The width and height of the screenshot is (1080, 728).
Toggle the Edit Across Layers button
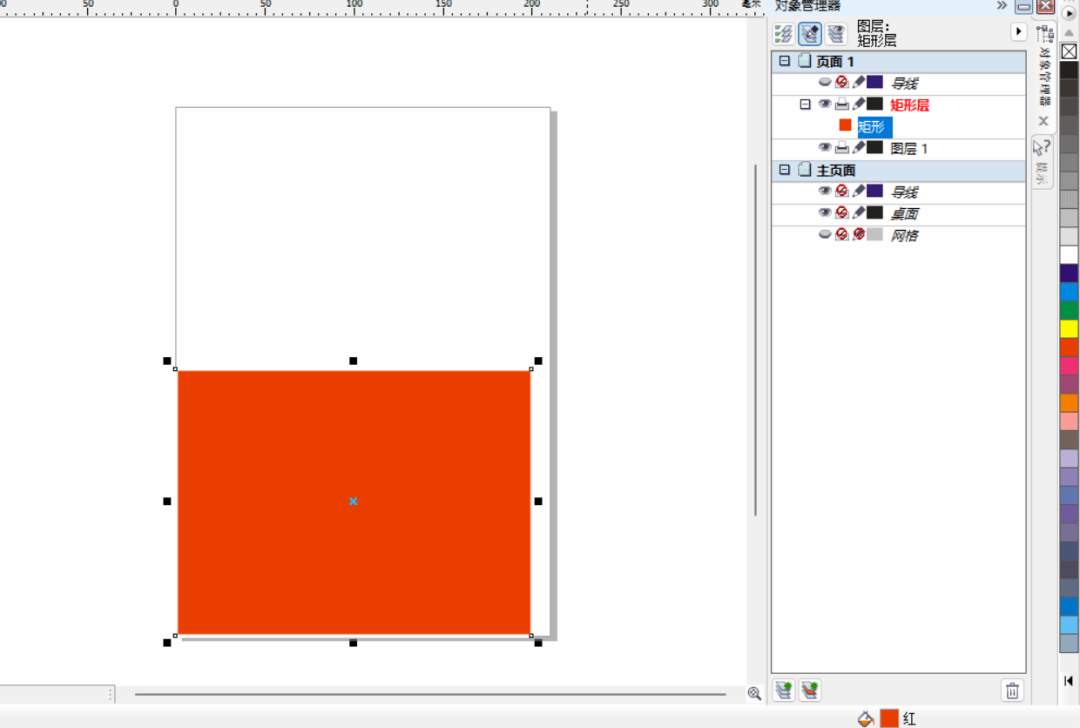click(x=809, y=33)
